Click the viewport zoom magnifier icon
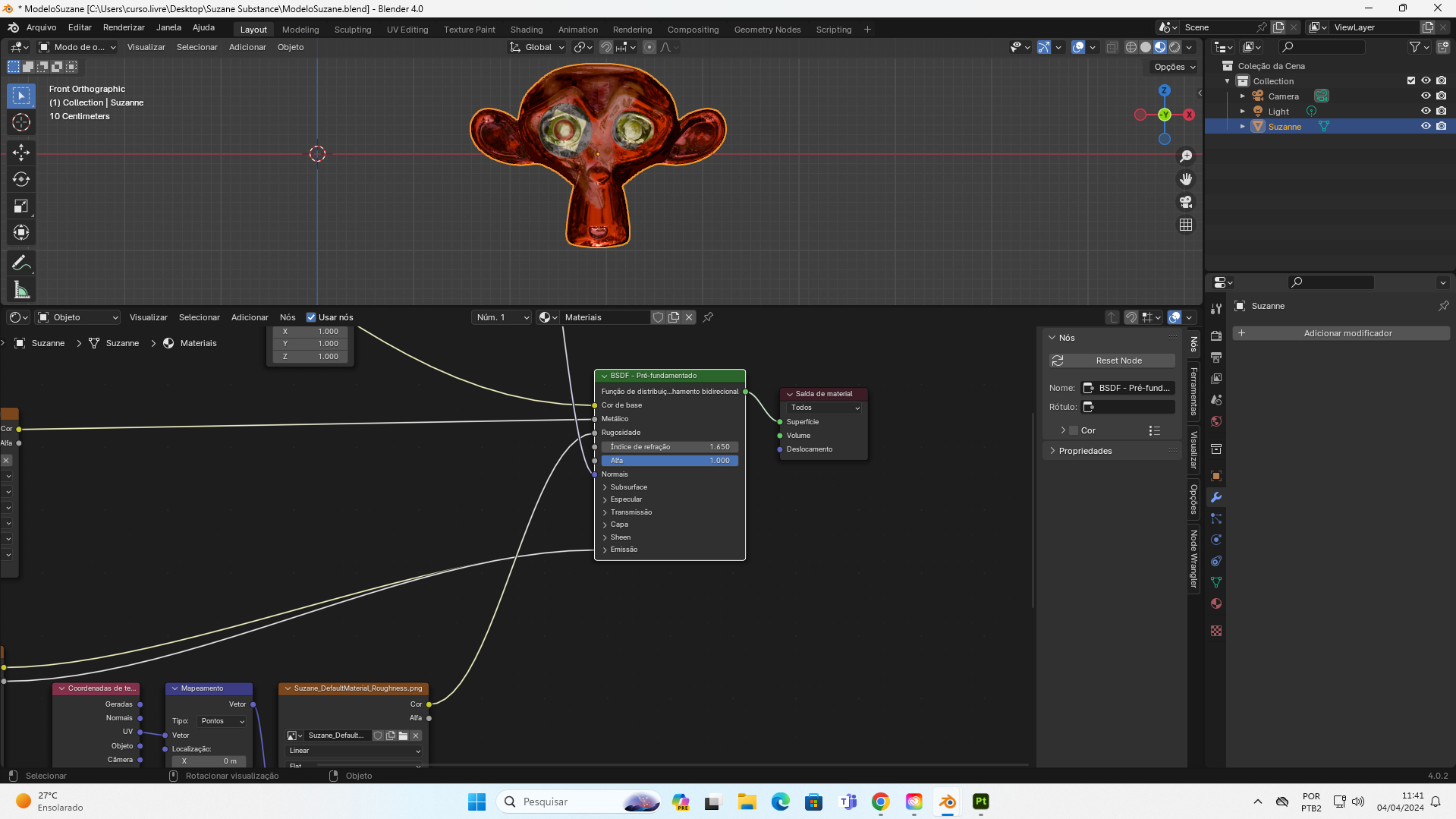 click(1186, 156)
